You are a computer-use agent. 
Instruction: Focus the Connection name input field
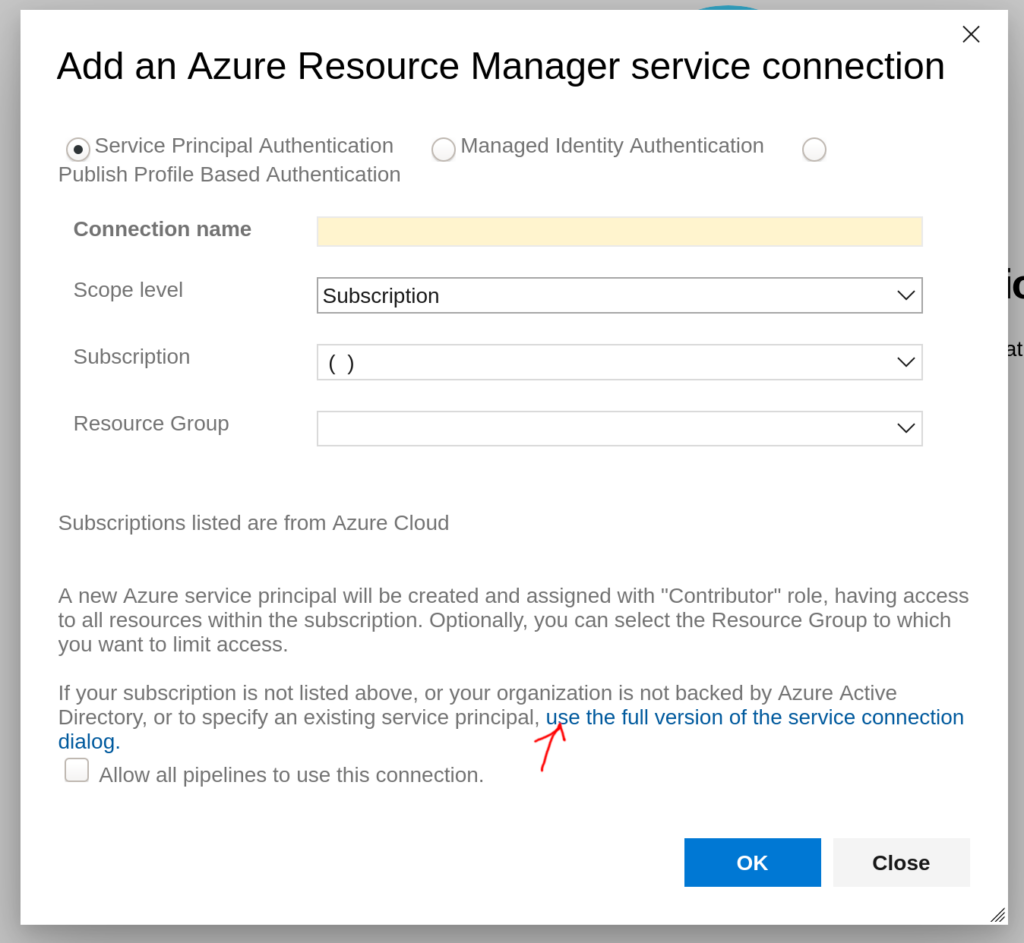[619, 231]
